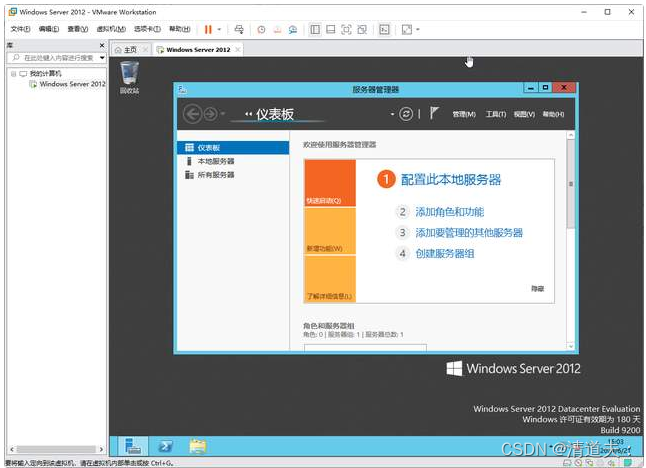Select Windows Server 2012 in library tree
Viewport: 646px width, 468px height.
coord(73,84)
